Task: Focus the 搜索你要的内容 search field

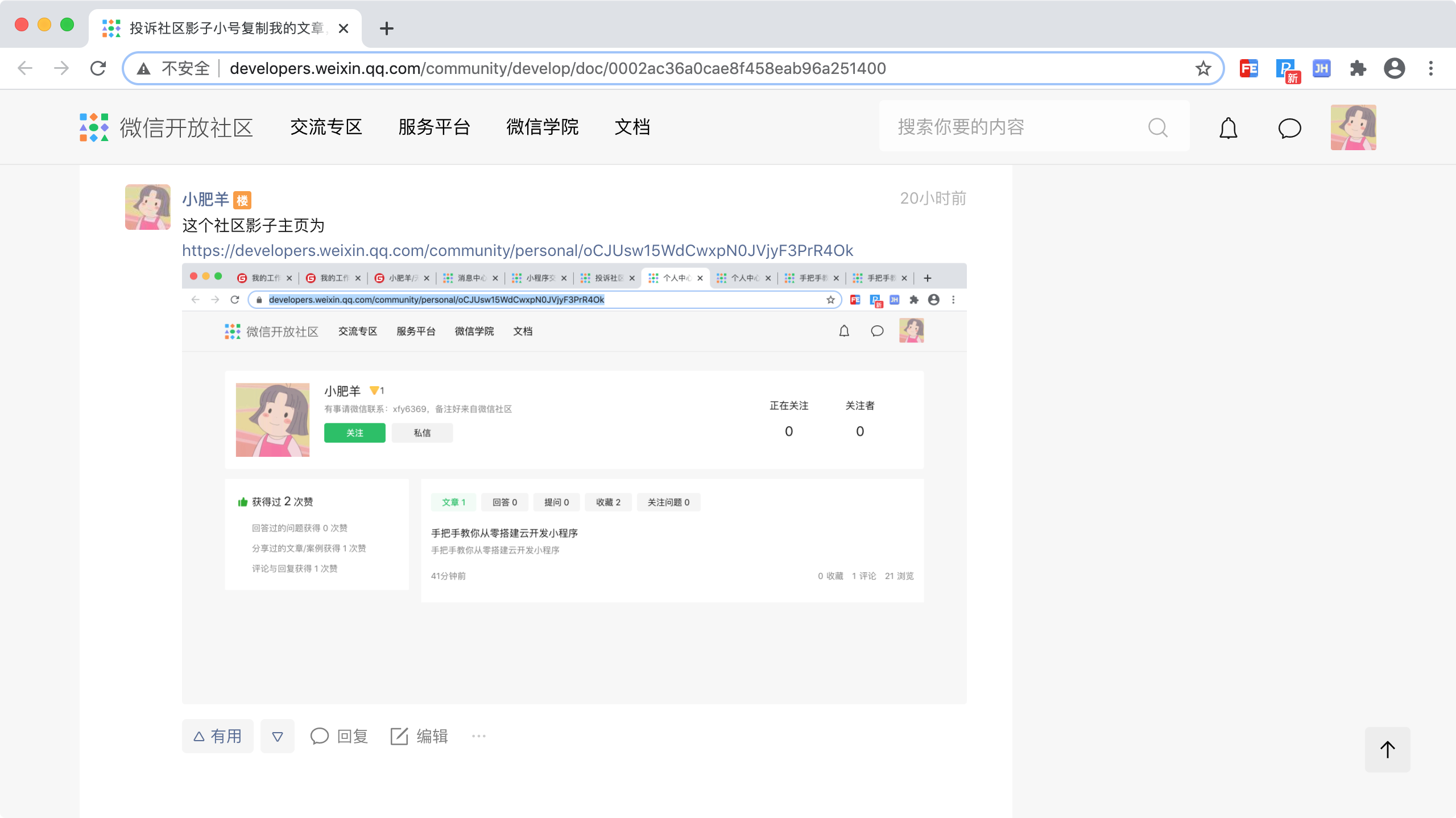Action: click(1012, 127)
